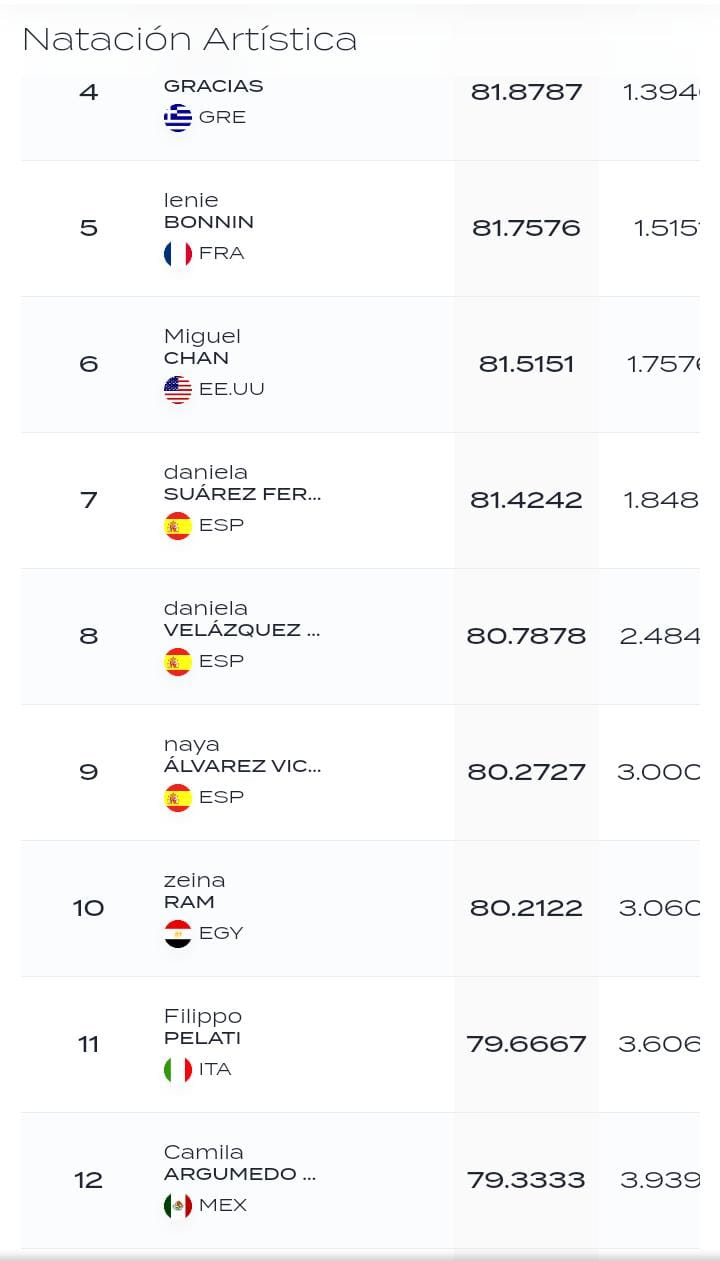Click the Greece flag icon
The height and width of the screenshot is (1261, 720).
tap(178, 117)
